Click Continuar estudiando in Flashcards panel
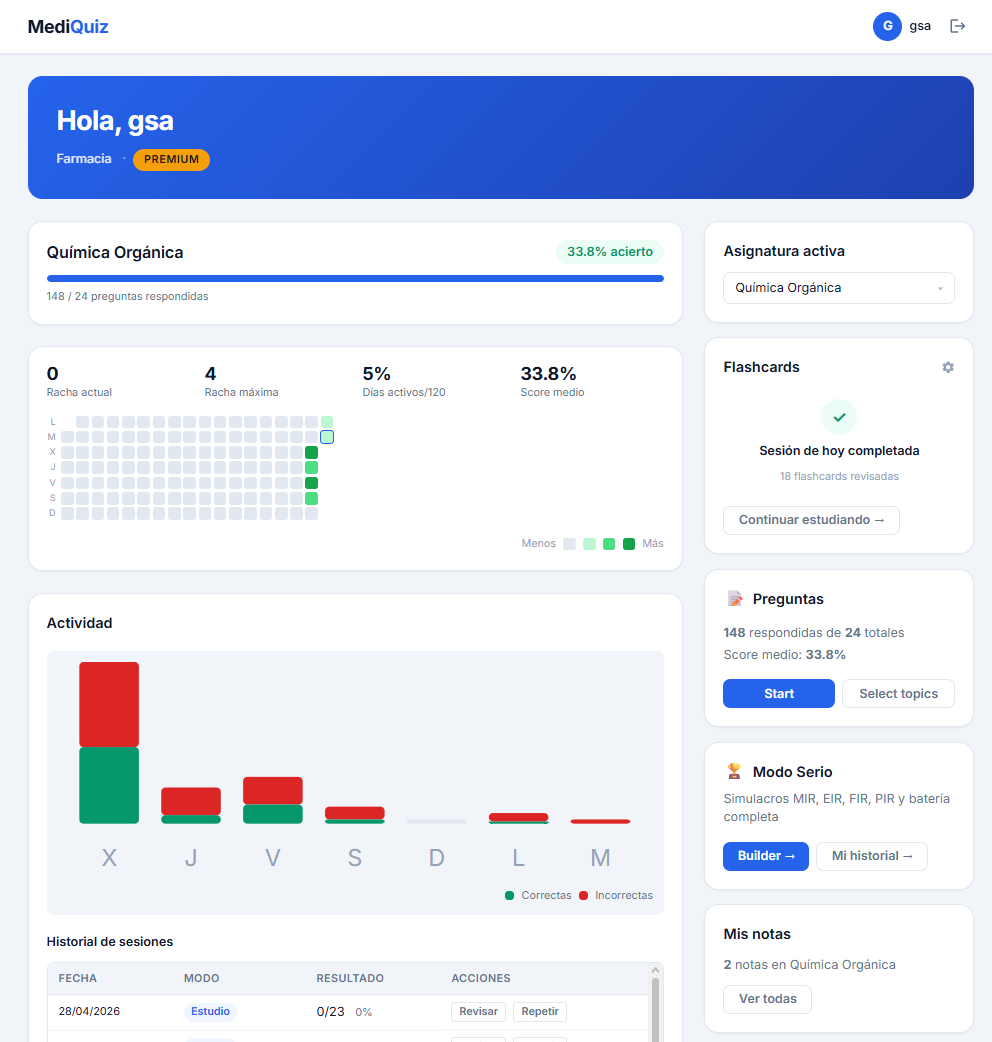Image resolution: width=992 pixels, height=1042 pixels. click(x=811, y=520)
